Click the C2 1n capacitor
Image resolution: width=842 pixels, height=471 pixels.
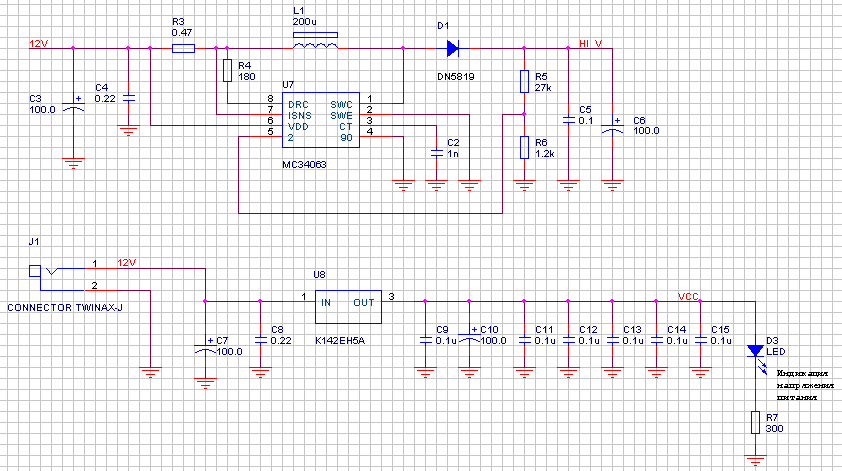click(436, 153)
